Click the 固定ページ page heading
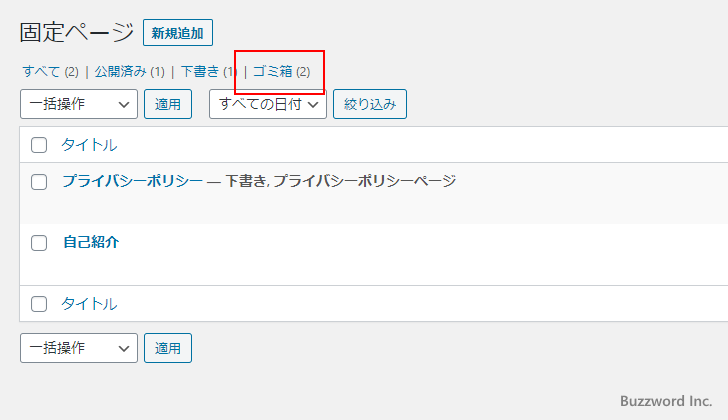Viewport: 728px width, 420px height. 76,32
